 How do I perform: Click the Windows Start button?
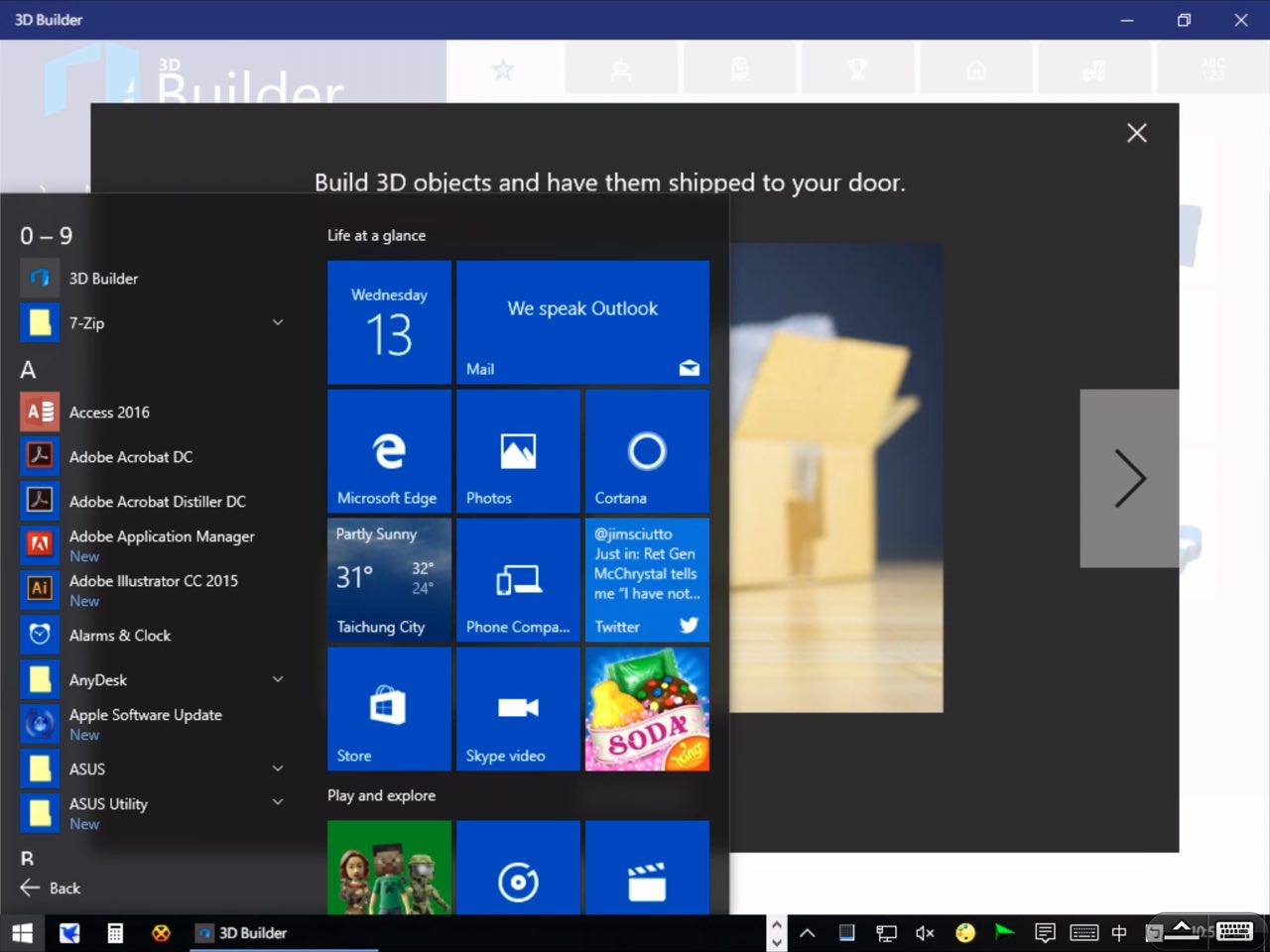pyautogui.click(x=22, y=933)
